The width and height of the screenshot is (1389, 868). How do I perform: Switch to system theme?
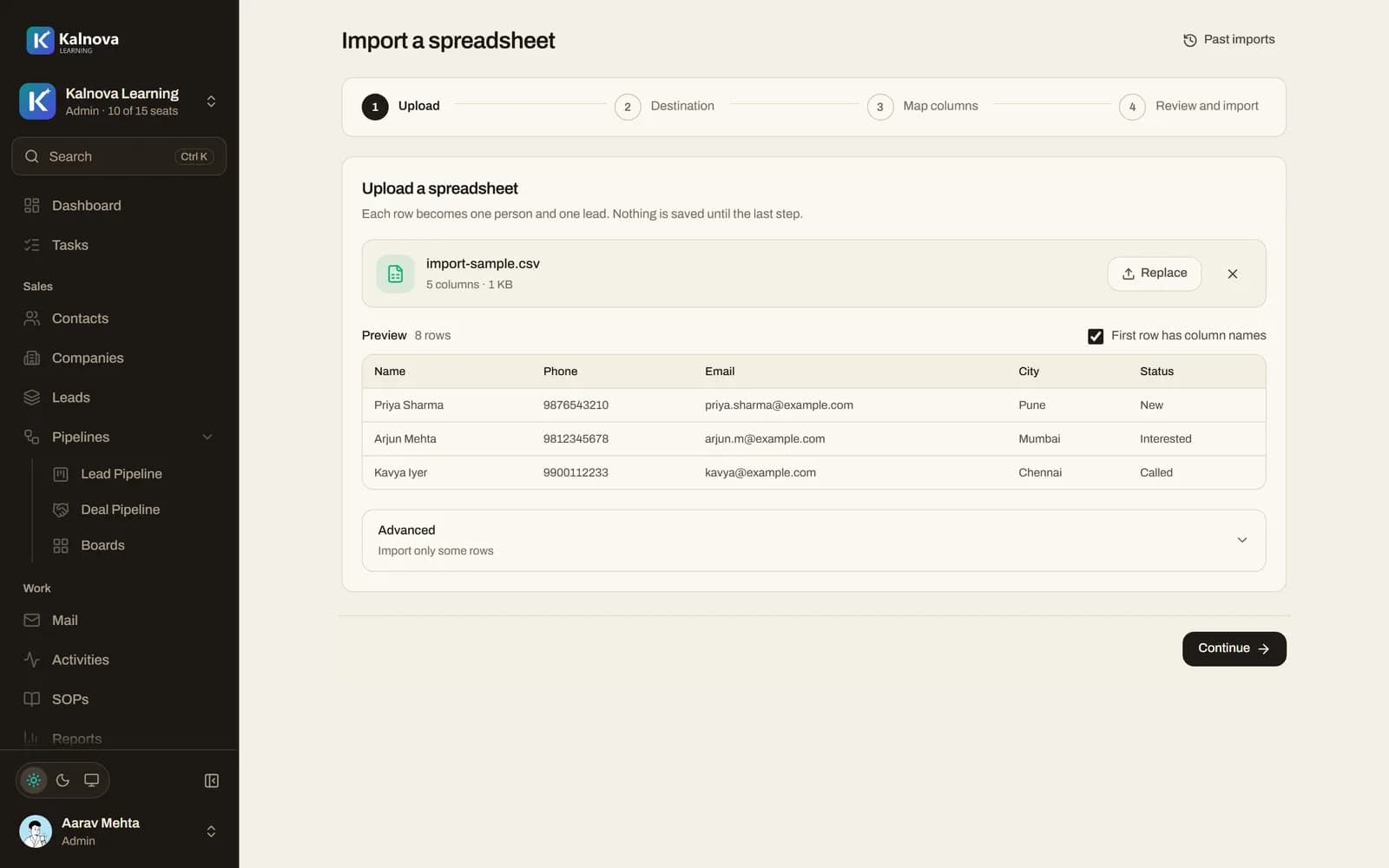91,780
